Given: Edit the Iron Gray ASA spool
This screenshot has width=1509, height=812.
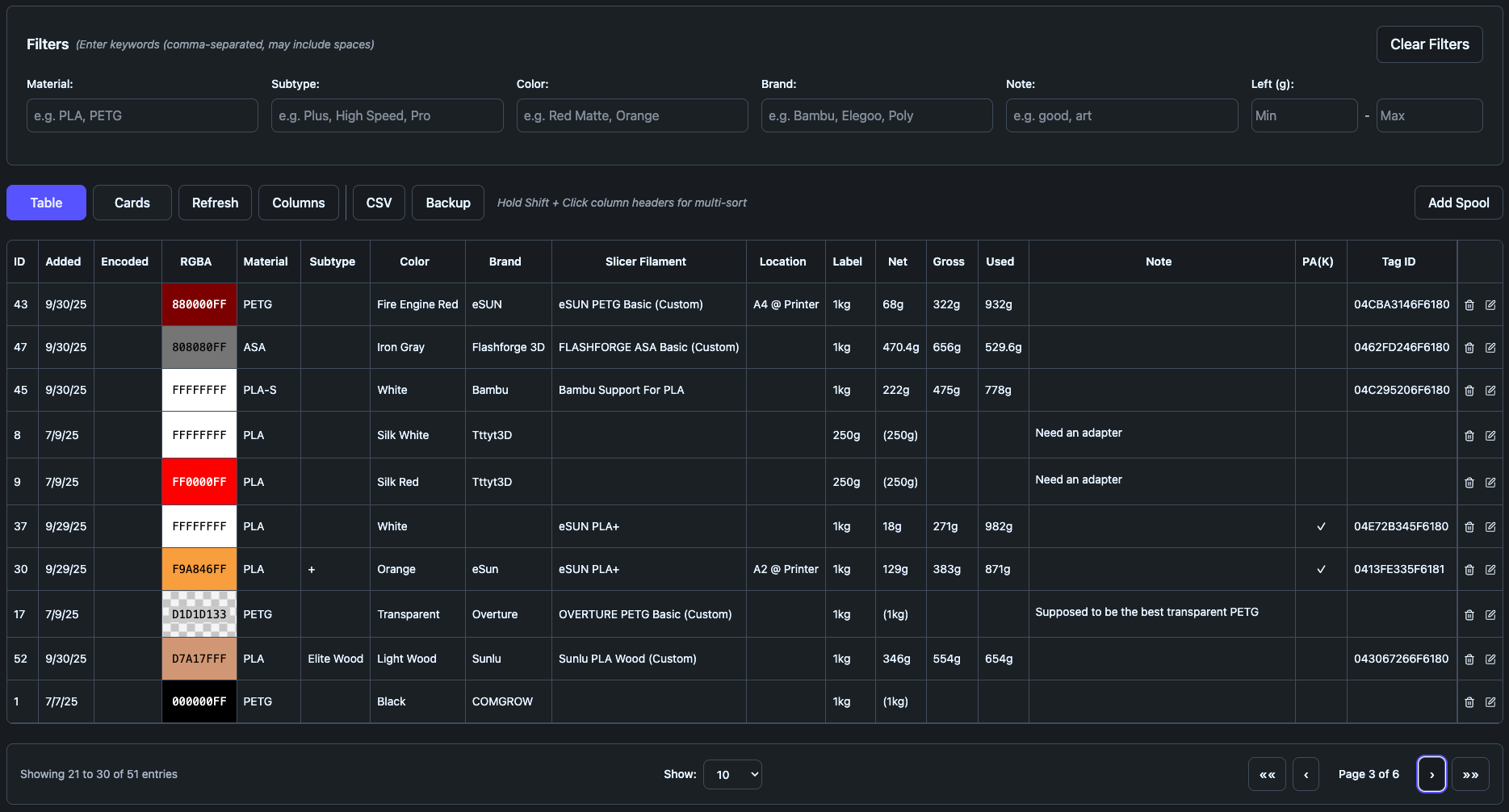Looking at the screenshot, I should (1490, 348).
